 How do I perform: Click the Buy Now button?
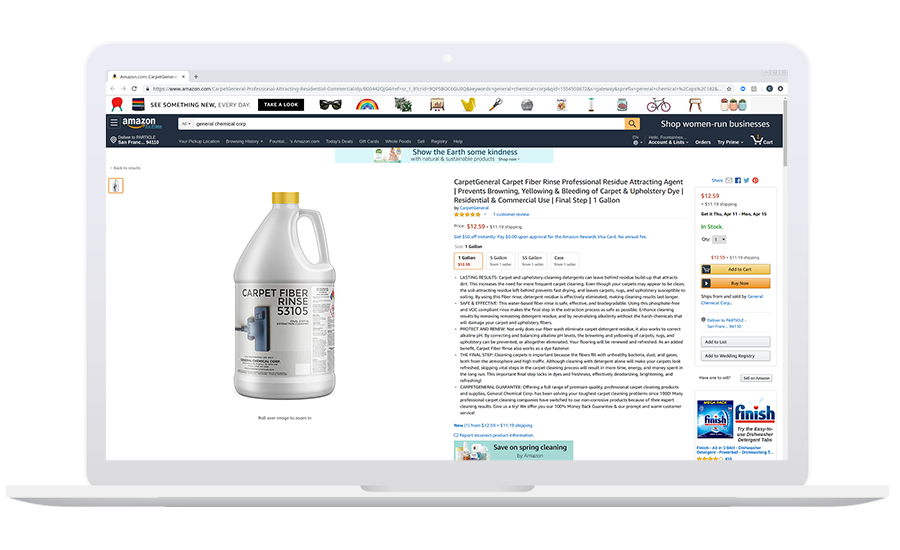coord(735,283)
